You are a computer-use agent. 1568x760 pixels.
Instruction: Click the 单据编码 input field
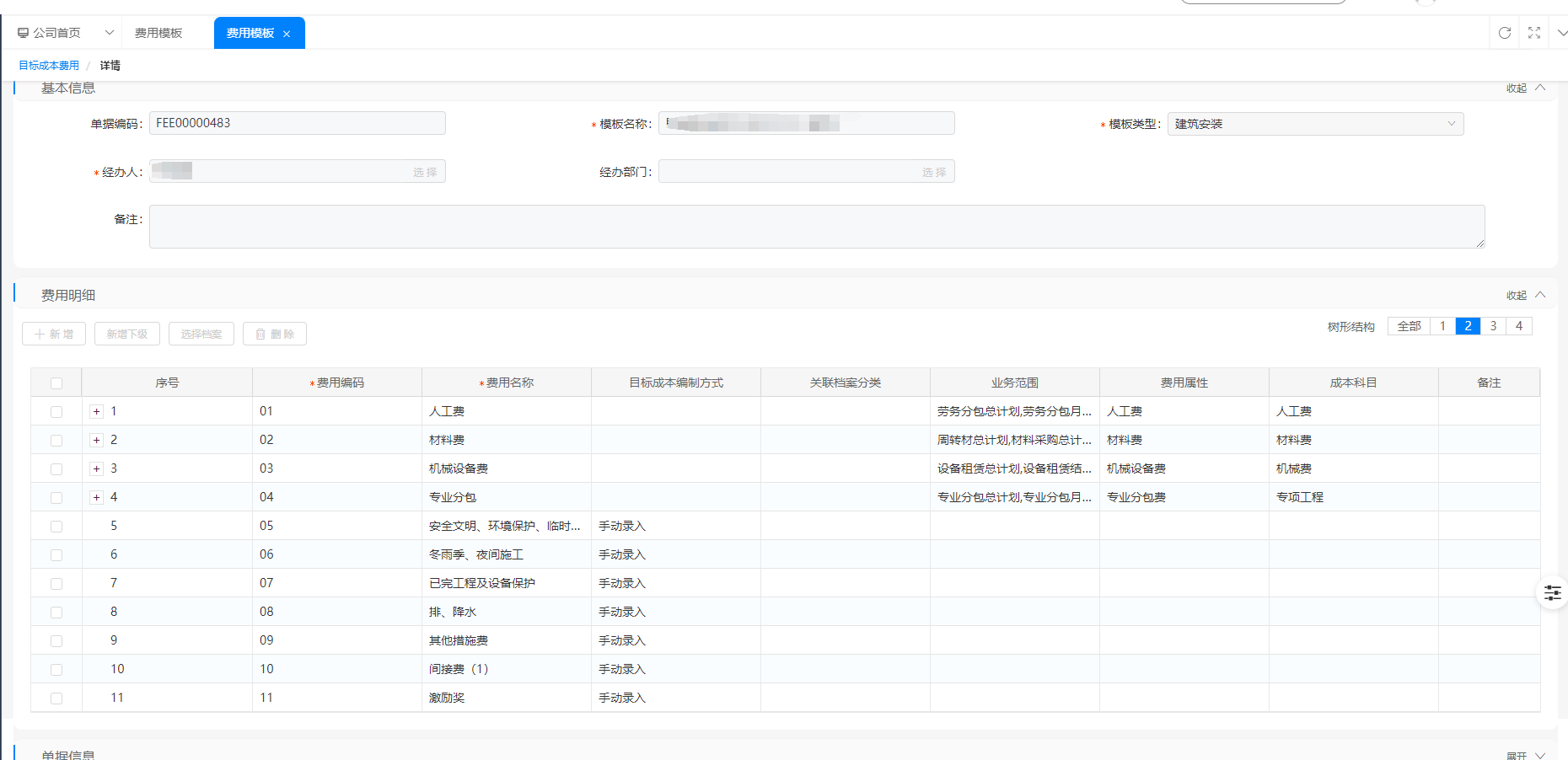click(x=298, y=123)
